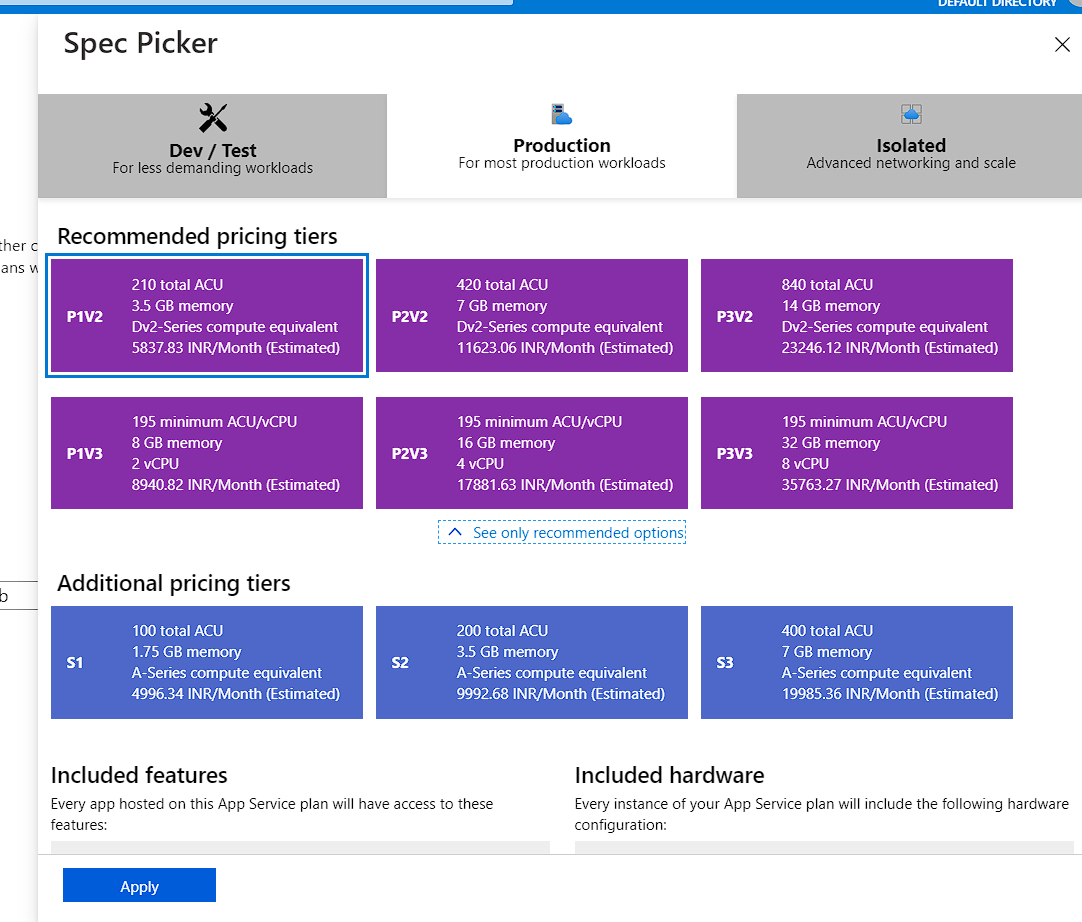Select the S2 A-Series tier
The width and height of the screenshot is (1082, 922).
pos(532,663)
